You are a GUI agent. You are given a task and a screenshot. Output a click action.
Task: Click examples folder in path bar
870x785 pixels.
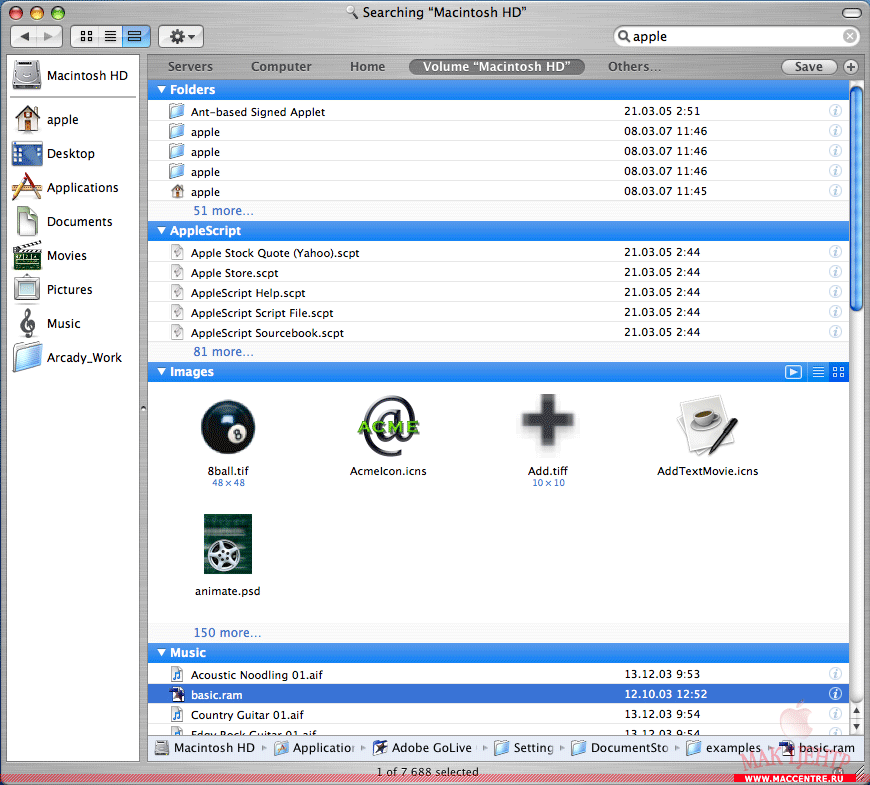[x=724, y=748]
